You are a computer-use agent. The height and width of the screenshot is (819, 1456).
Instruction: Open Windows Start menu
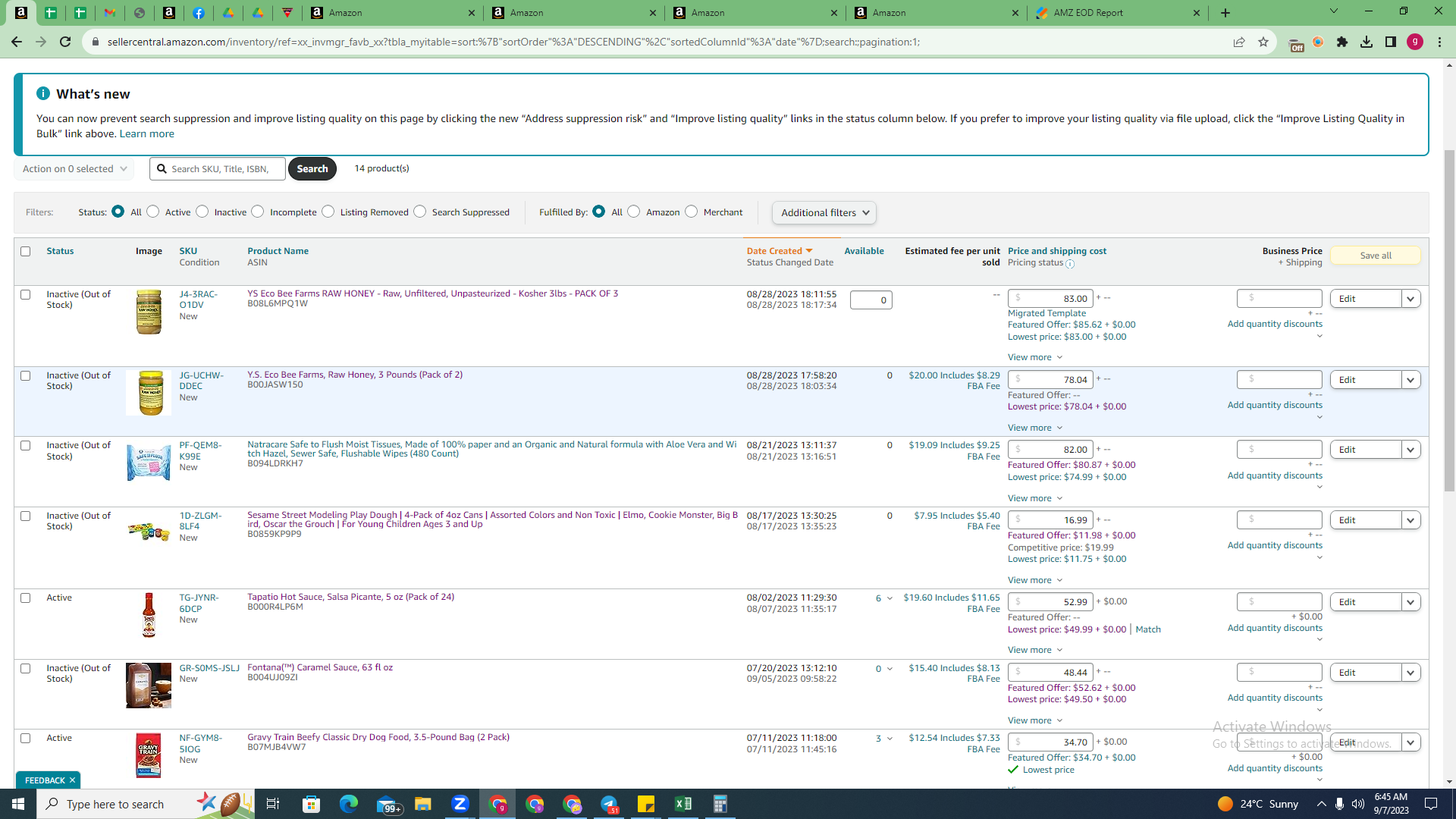point(18,804)
